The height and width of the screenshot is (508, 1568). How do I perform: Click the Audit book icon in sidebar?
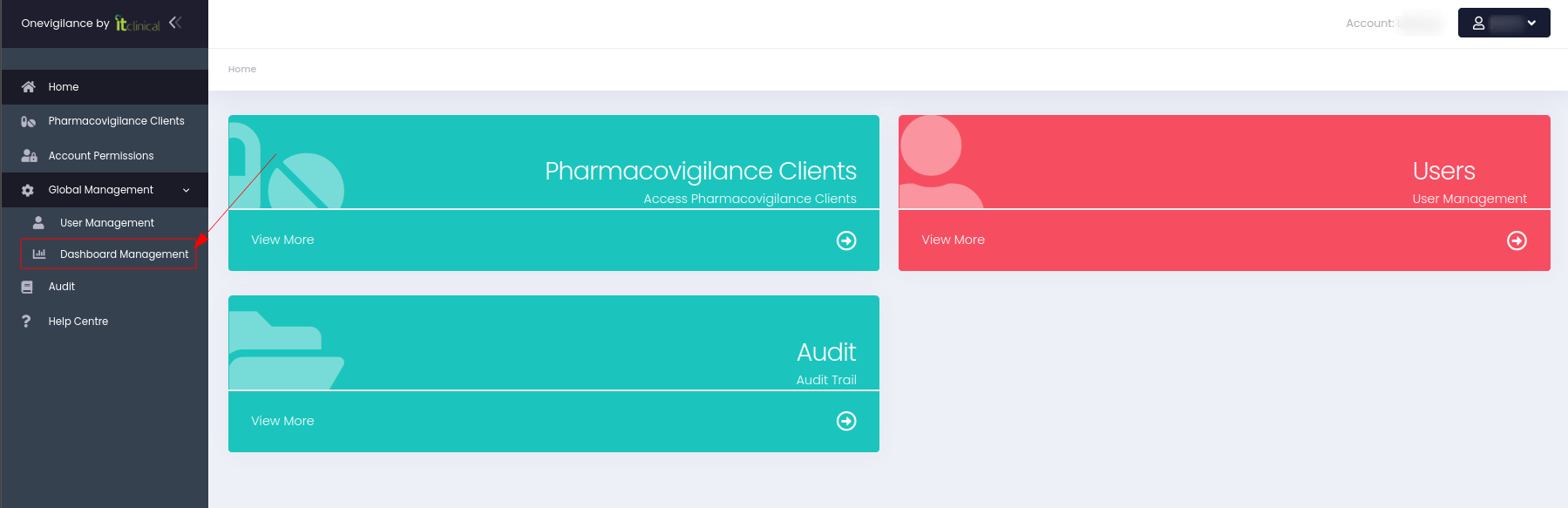(27, 287)
